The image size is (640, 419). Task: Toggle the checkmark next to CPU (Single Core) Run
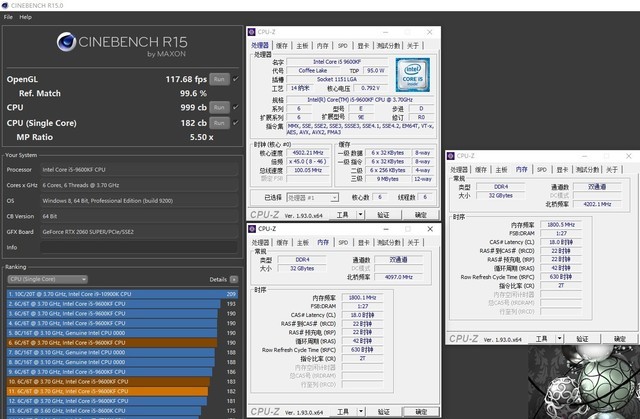click(236, 123)
